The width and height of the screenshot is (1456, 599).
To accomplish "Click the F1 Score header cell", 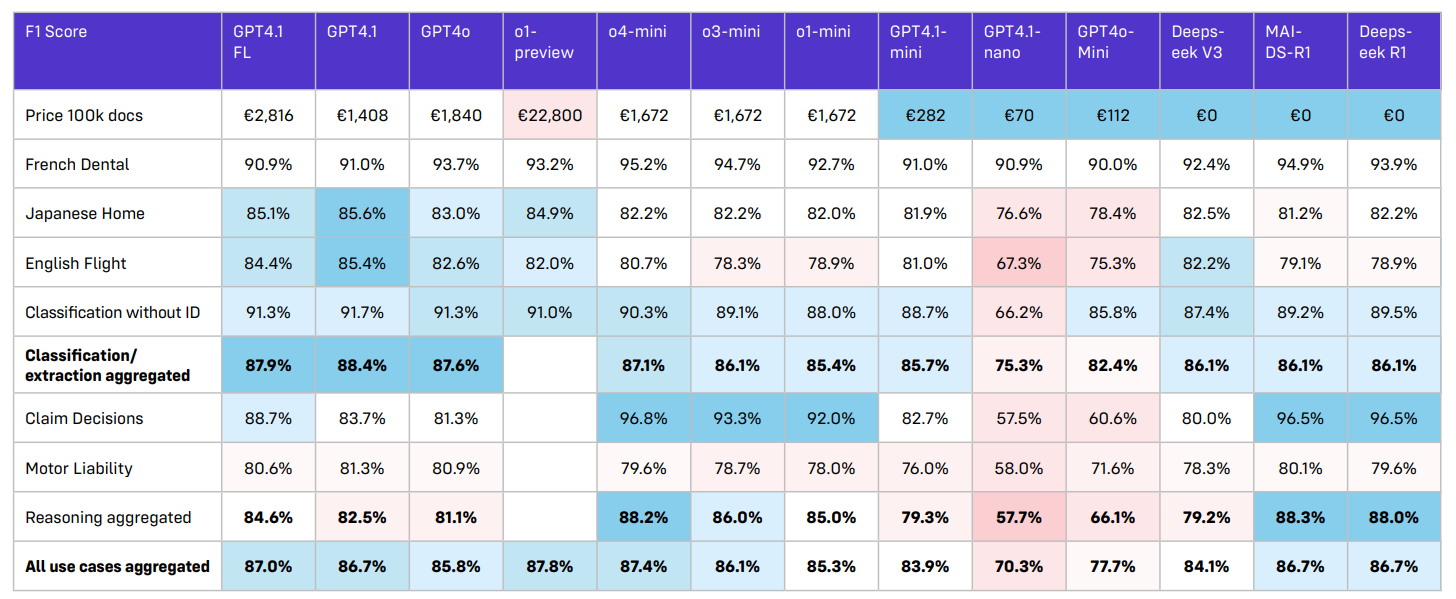I will click(56, 32).
